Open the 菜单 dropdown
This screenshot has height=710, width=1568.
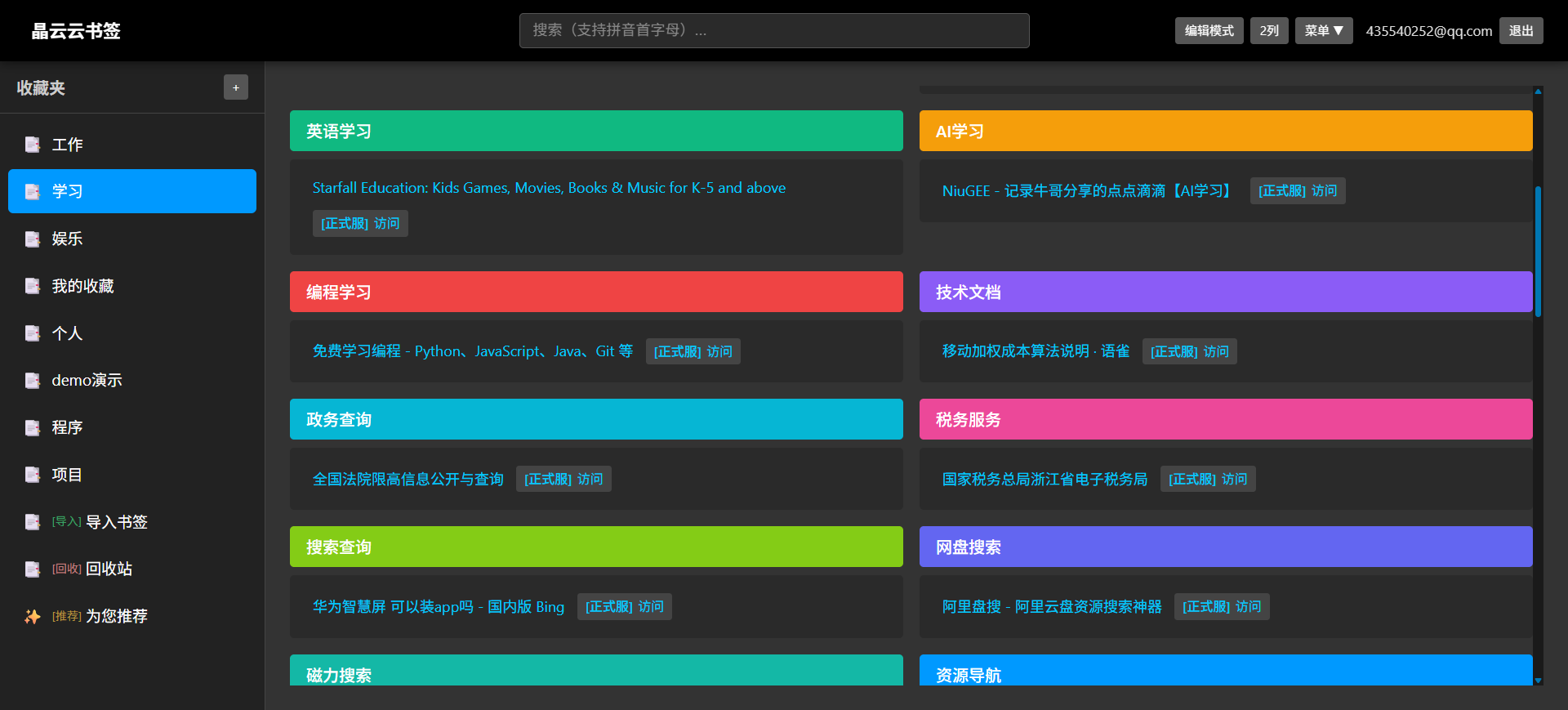point(1324,31)
